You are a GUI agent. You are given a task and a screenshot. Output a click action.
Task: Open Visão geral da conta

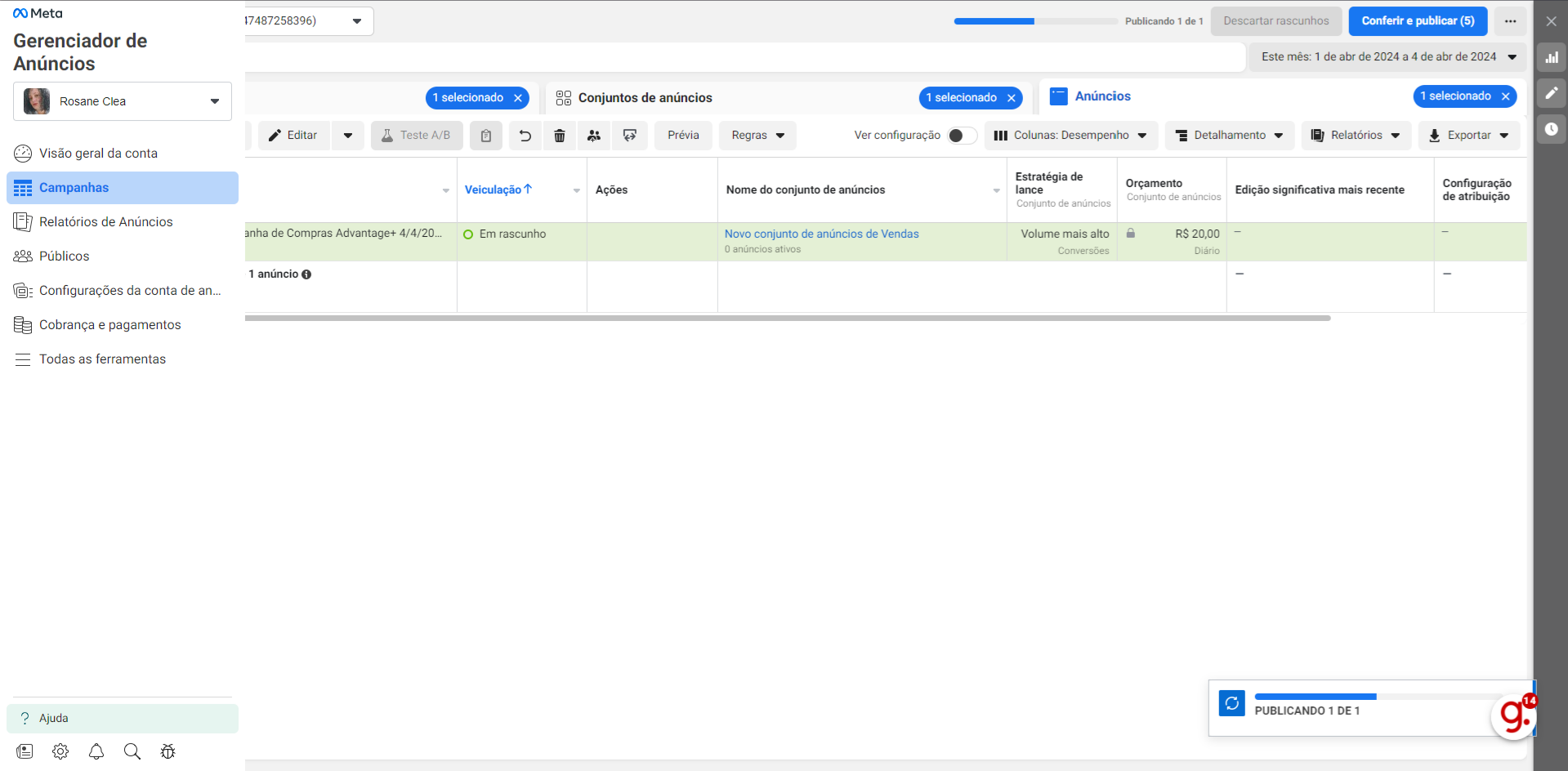point(123,154)
